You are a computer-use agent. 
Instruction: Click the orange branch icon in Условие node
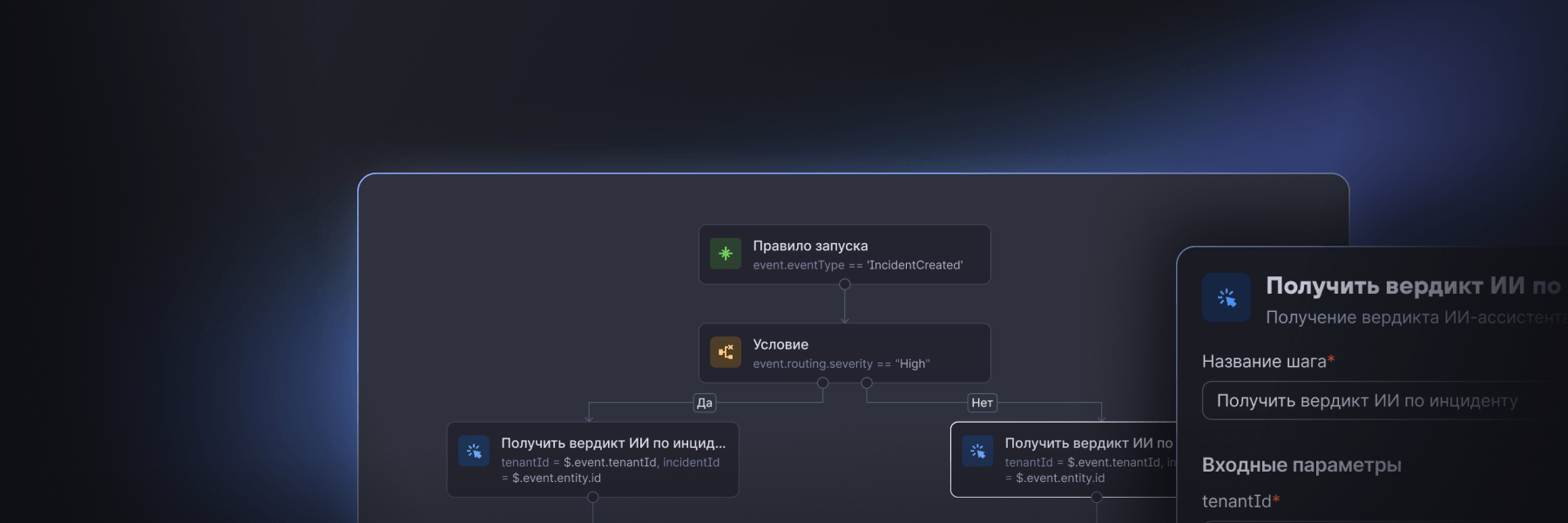coord(725,352)
